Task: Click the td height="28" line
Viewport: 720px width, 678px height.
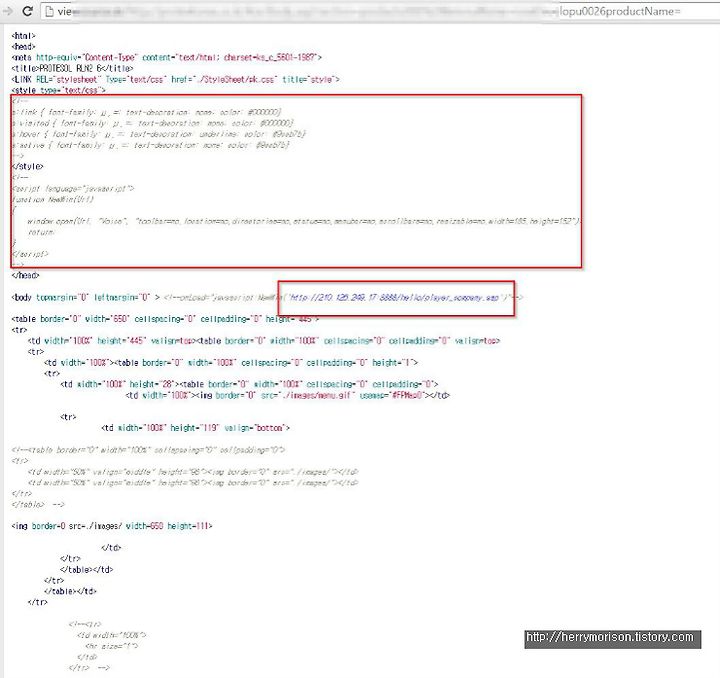Action: pyautogui.click(x=249, y=384)
